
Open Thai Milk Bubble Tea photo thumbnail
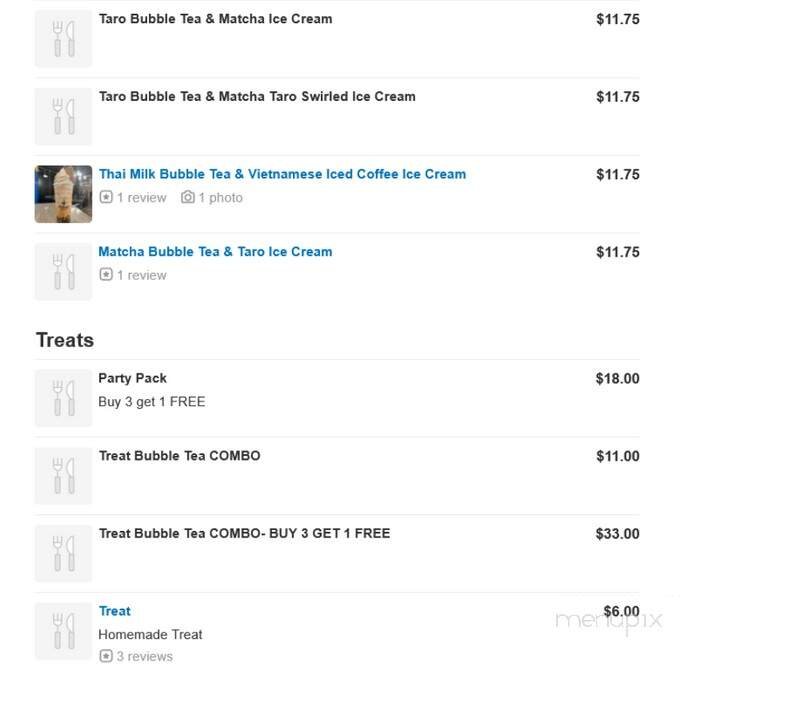63,194
